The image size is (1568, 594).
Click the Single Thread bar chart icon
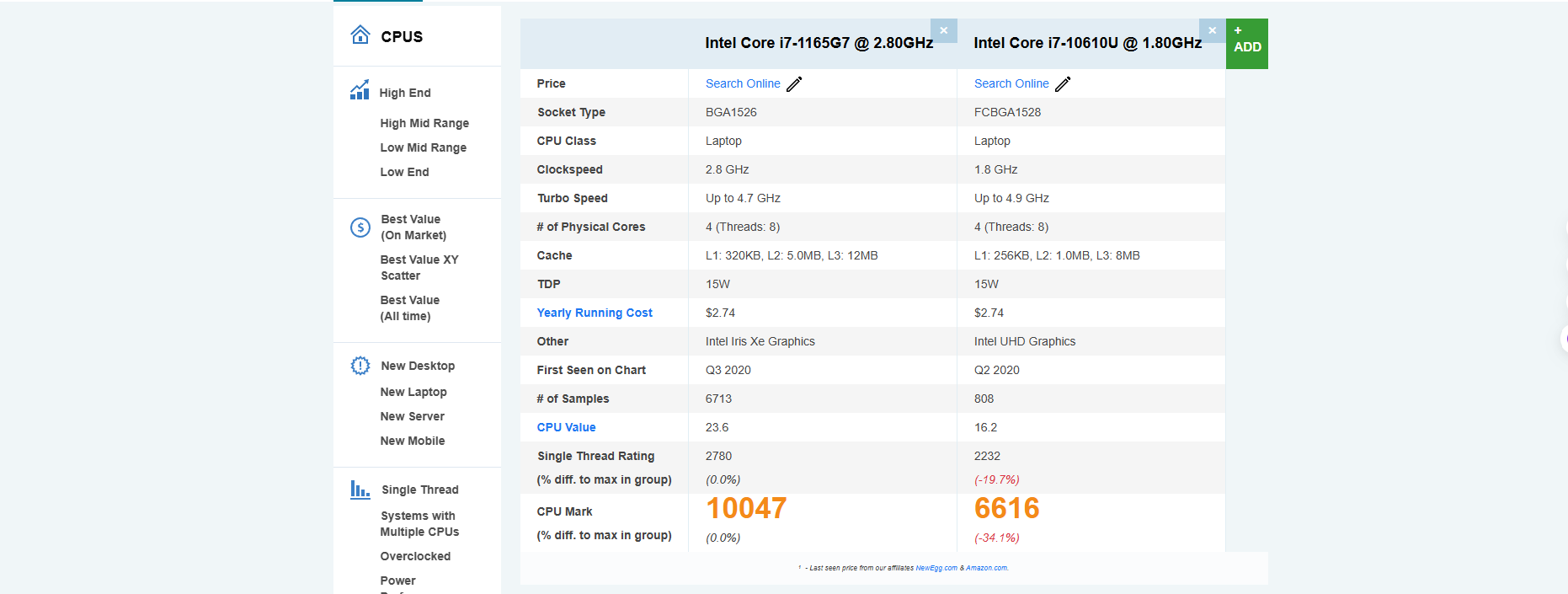pyautogui.click(x=360, y=490)
